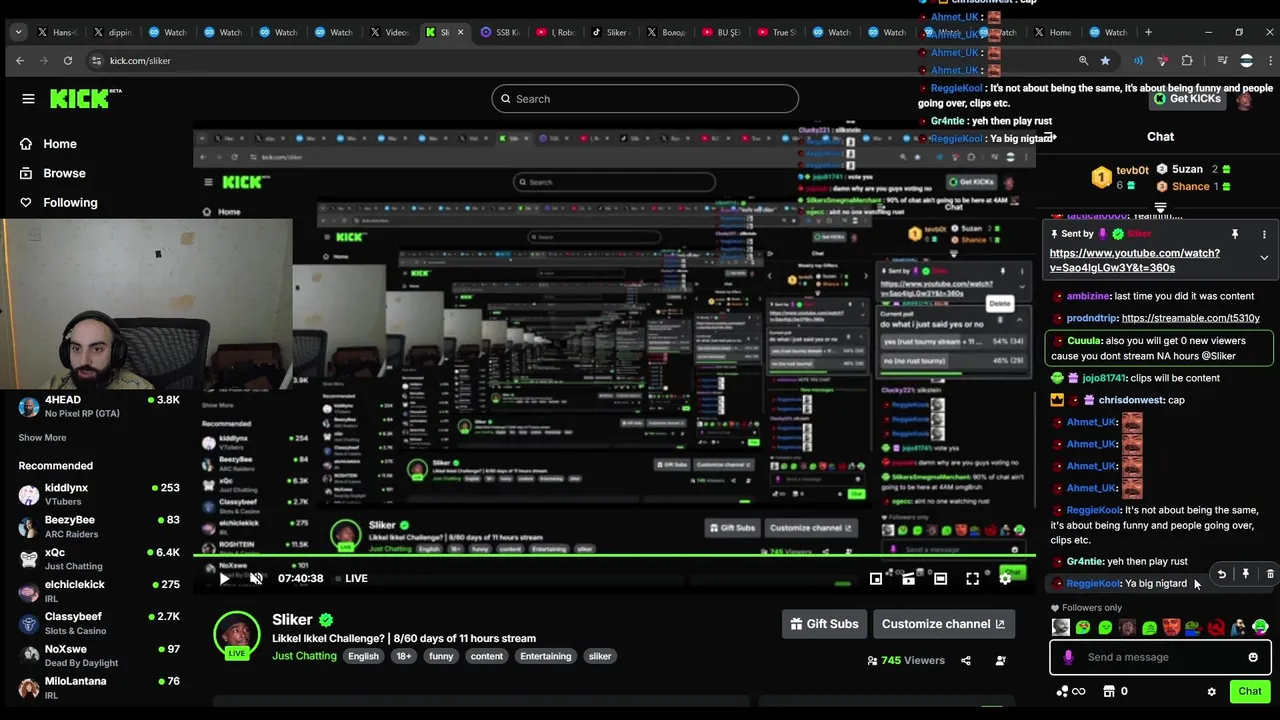Click the Gift Subs button
Screen dimensions: 1280x720
click(824, 624)
